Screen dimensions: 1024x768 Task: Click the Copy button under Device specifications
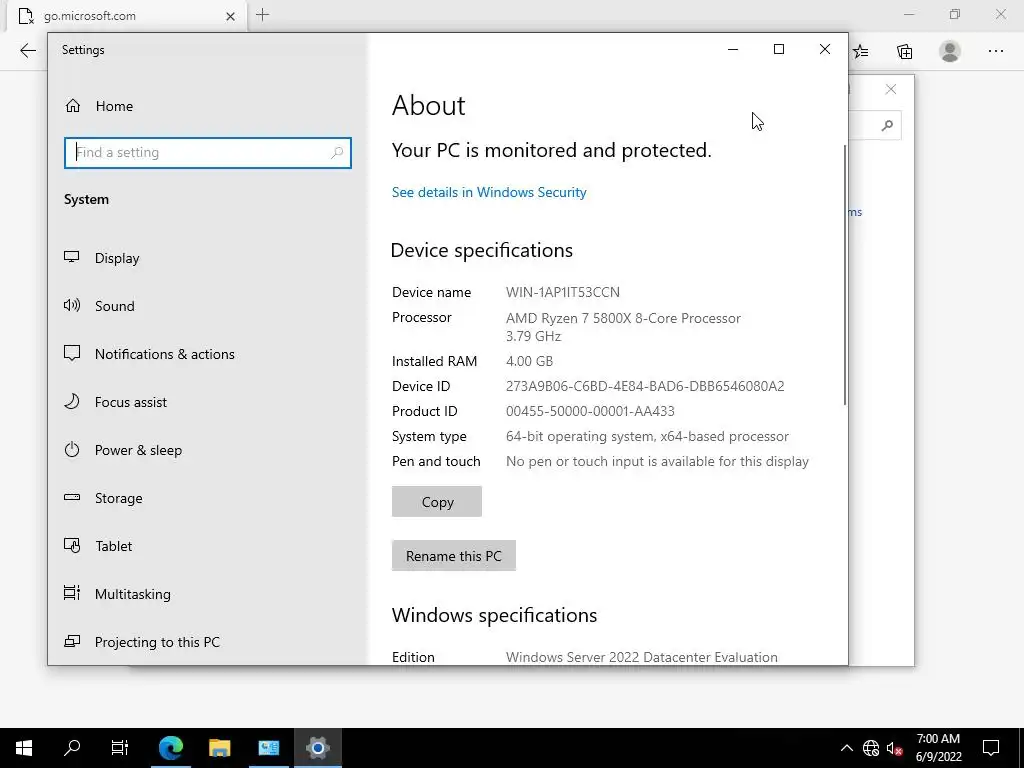[437, 502]
